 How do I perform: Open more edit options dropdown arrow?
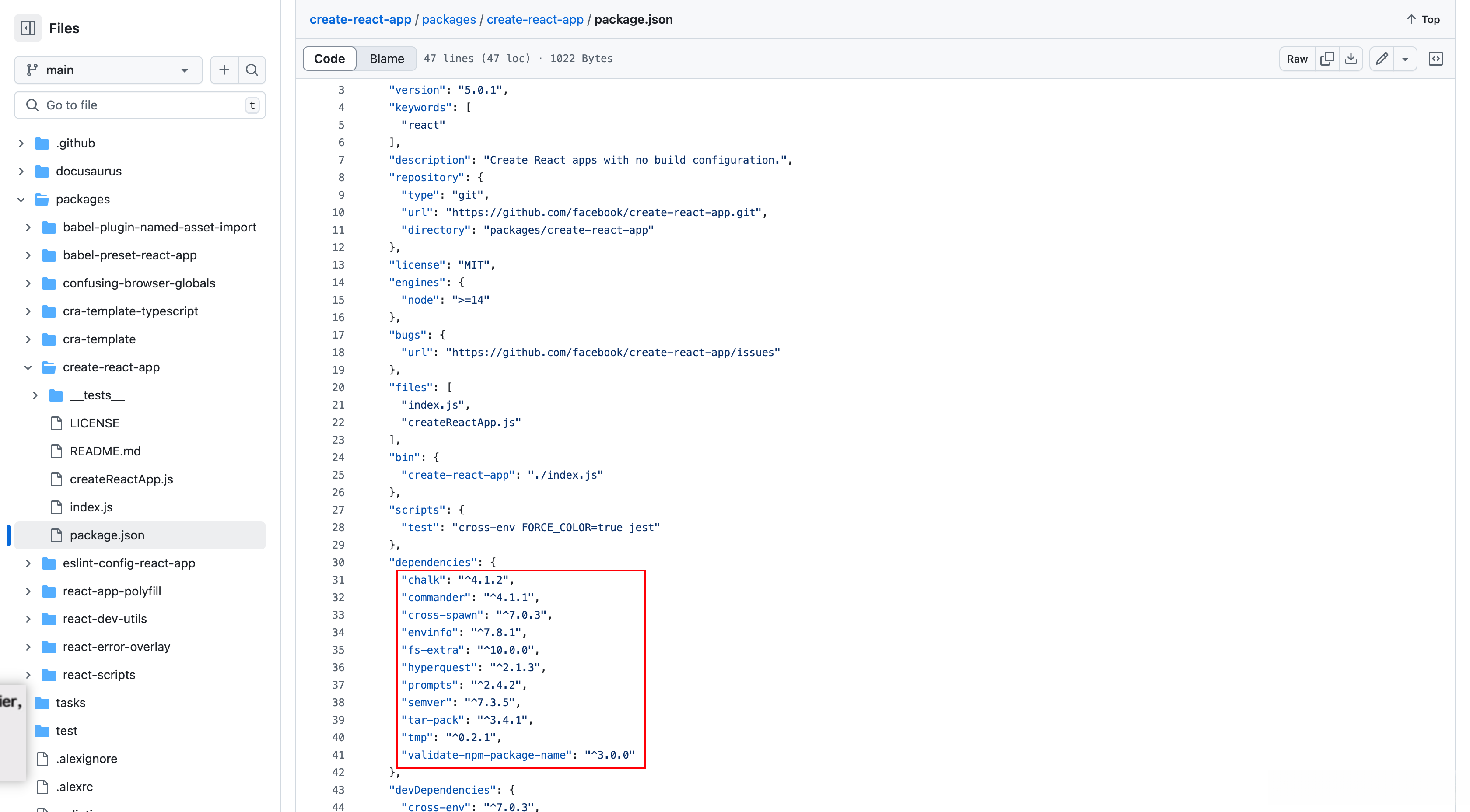pos(1405,59)
